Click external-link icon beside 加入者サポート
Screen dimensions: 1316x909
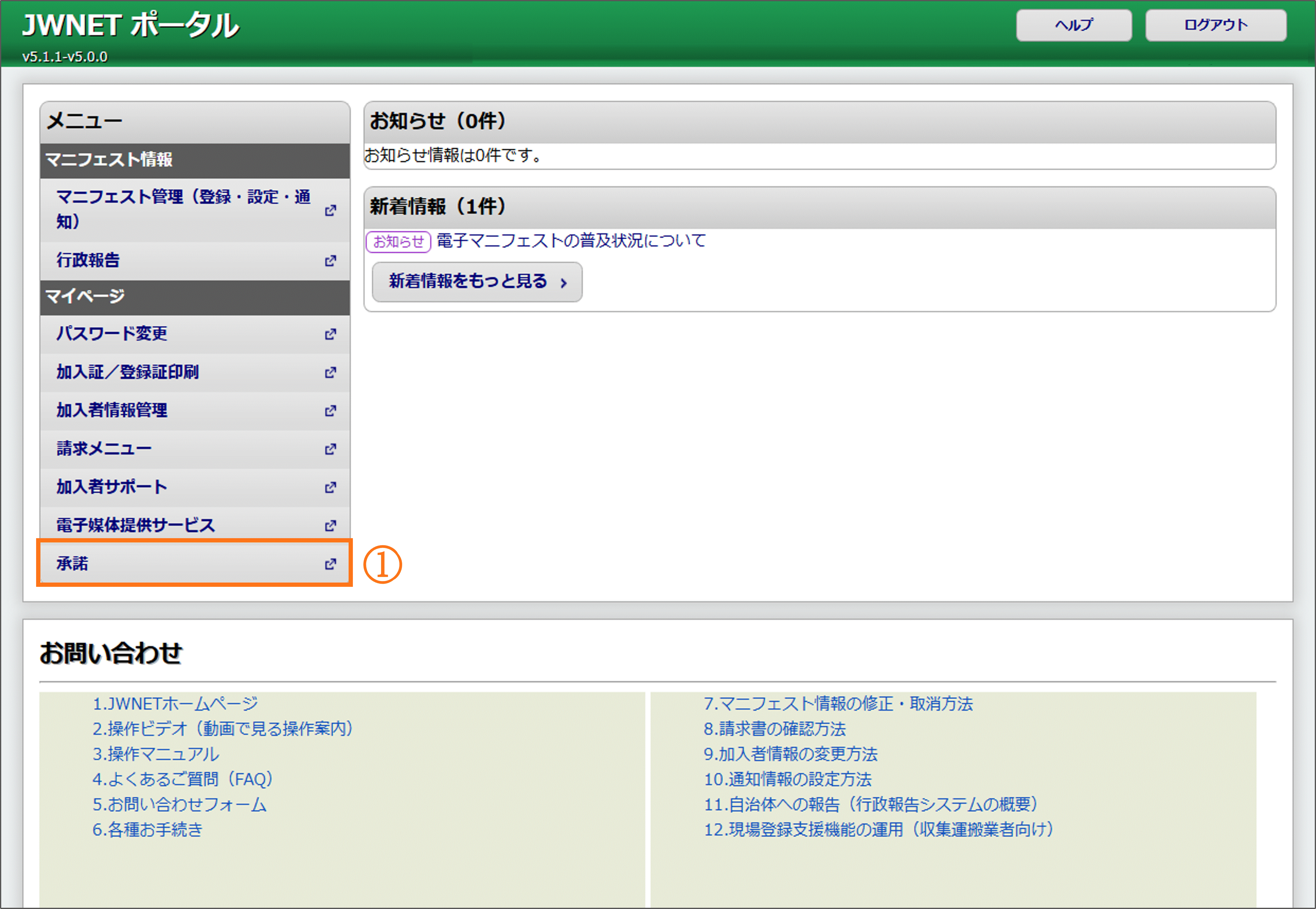(331, 487)
